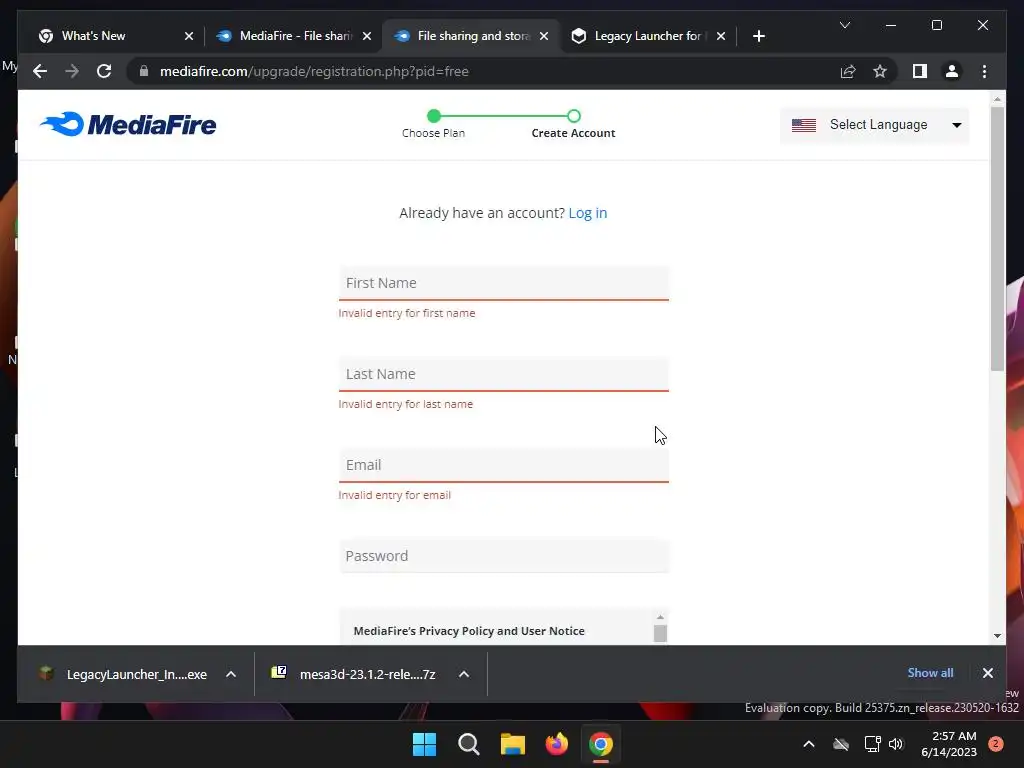This screenshot has height=768, width=1024.
Task: Open a new browser tab
Action: point(758,36)
